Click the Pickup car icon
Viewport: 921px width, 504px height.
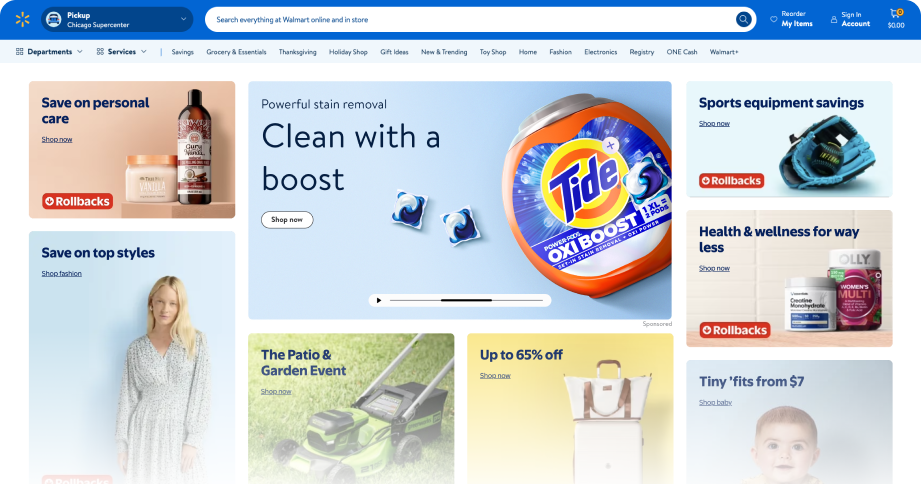click(x=53, y=19)
